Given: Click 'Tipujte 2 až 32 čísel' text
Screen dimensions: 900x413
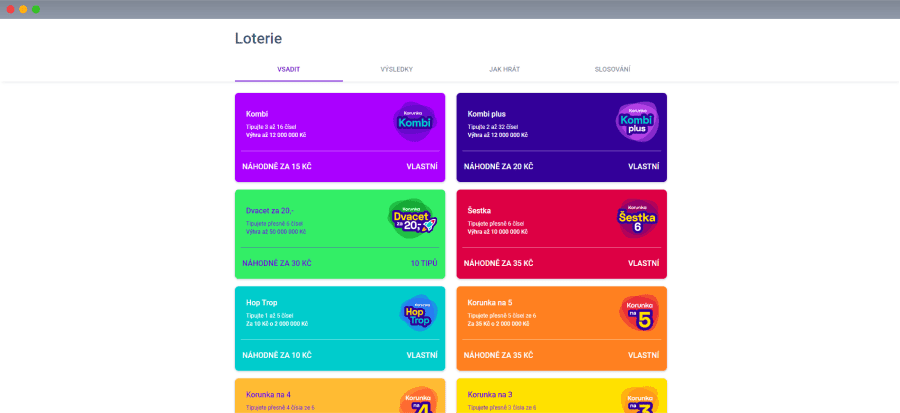Looking at the screenshot, I should click(492, 127).
